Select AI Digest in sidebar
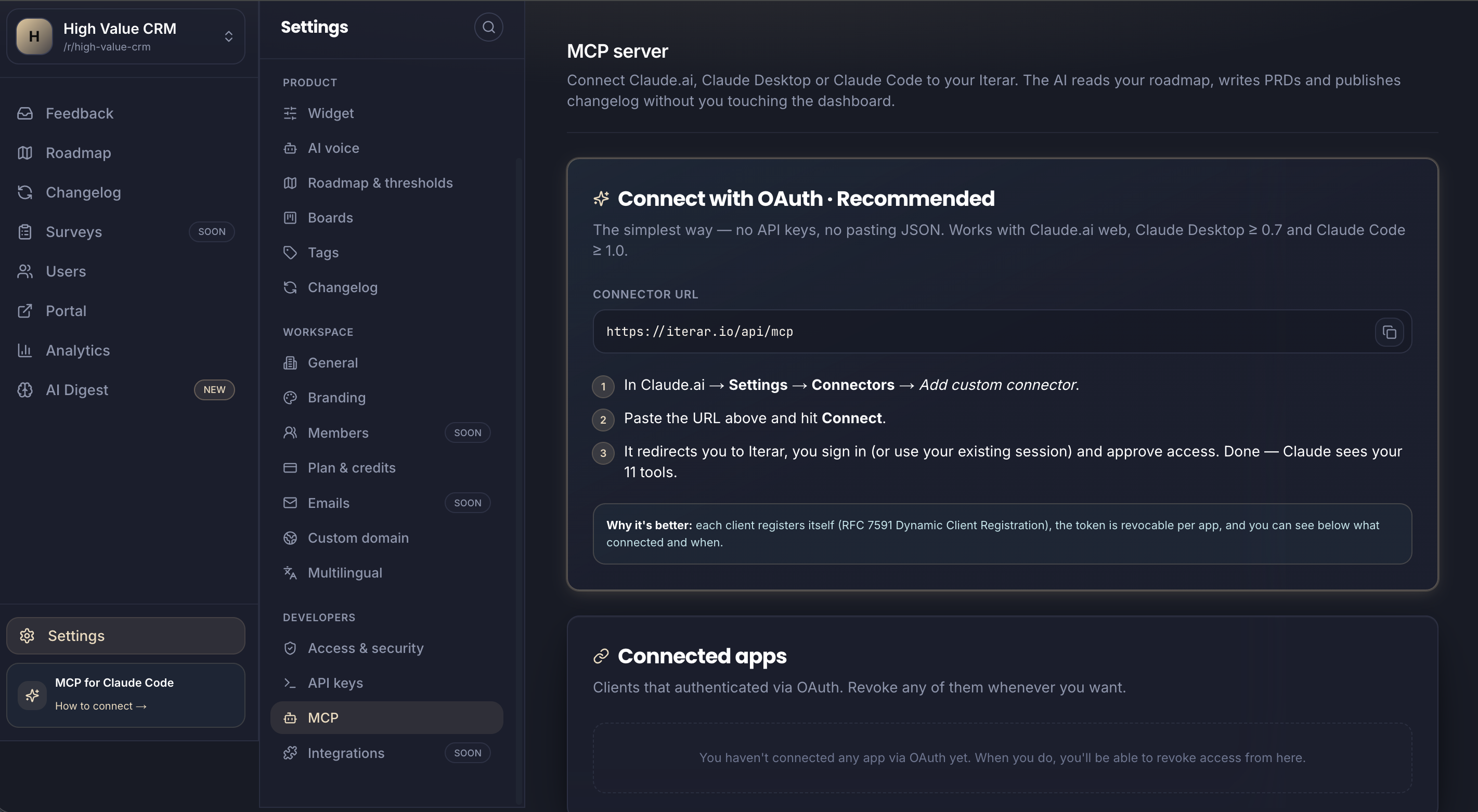Screen dimensions: 1478x812 126,390
